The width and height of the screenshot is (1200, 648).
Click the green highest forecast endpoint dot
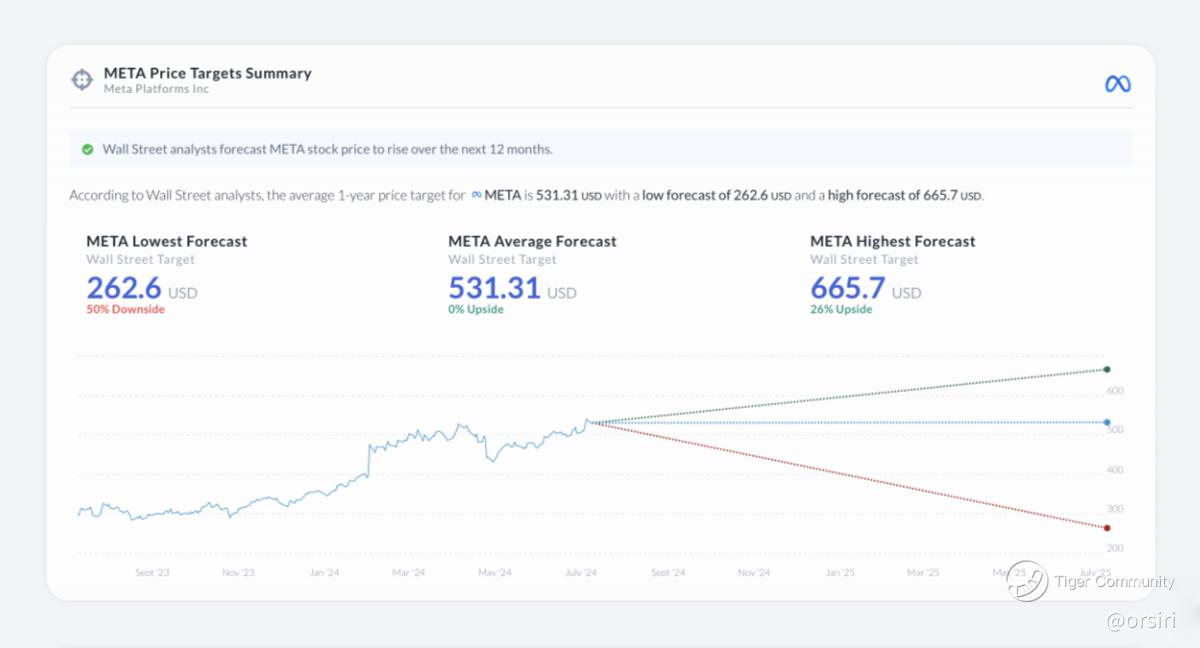click(x=1107, y=370)
